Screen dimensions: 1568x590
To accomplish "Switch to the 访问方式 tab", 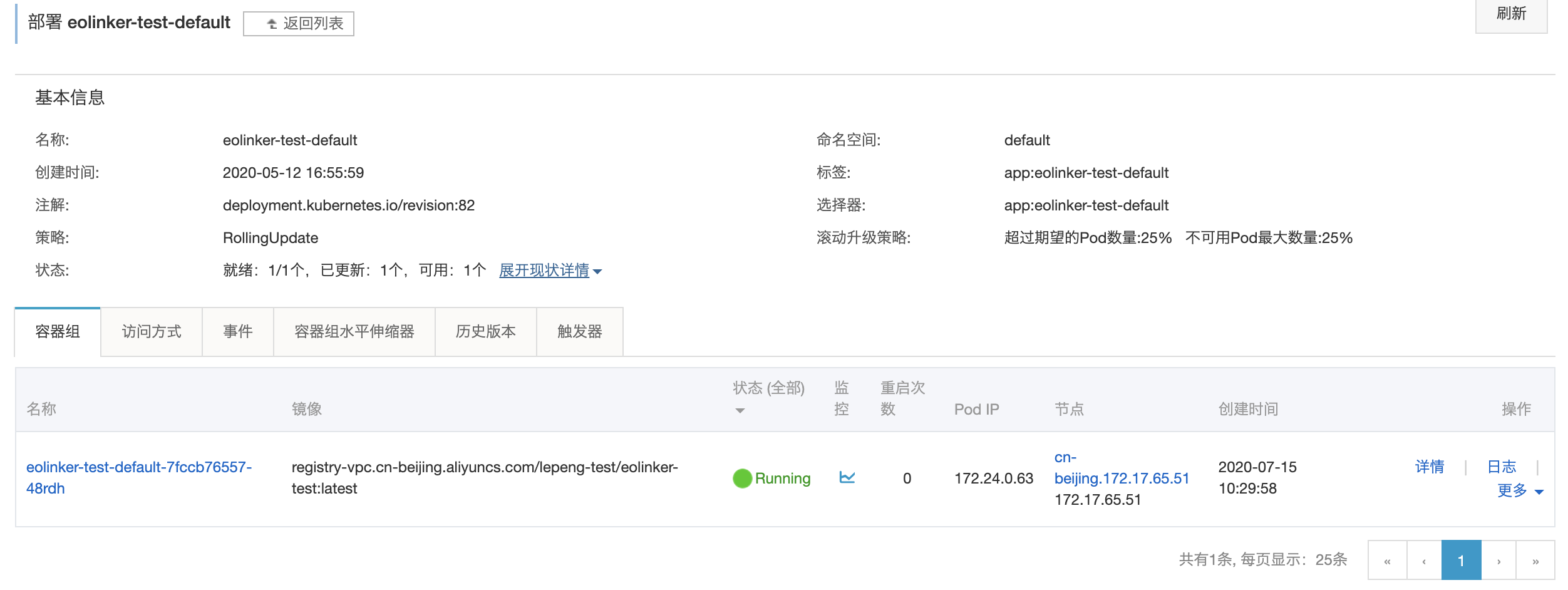I will [x=152, y=332].
